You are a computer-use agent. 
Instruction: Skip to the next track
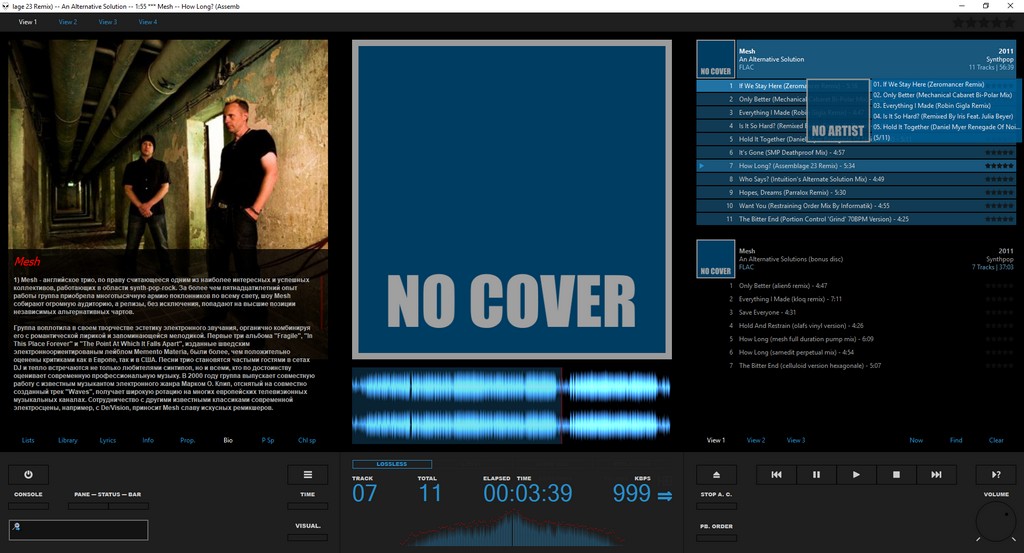tap(936, 475)
